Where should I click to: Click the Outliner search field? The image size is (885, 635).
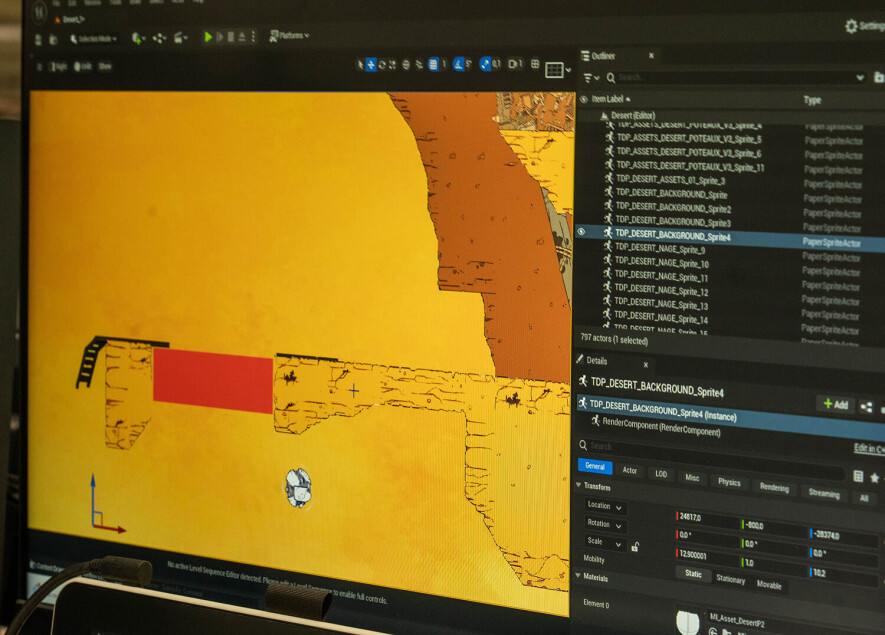click(x=736, y=77)
